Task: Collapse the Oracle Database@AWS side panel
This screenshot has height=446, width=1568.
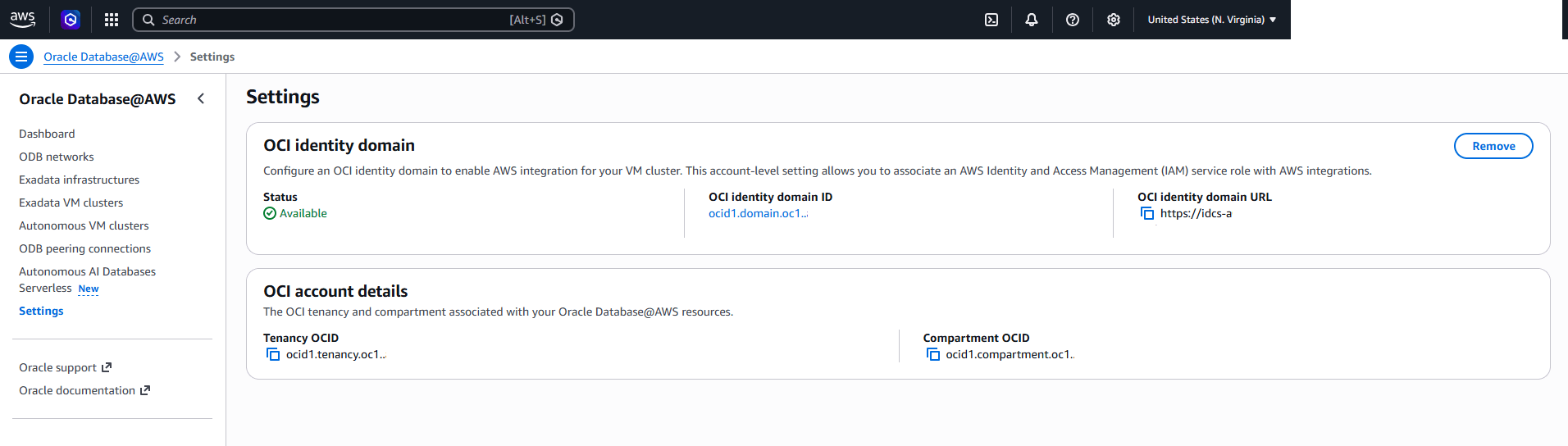Action: pyautogui.click(x=201, y=98)
